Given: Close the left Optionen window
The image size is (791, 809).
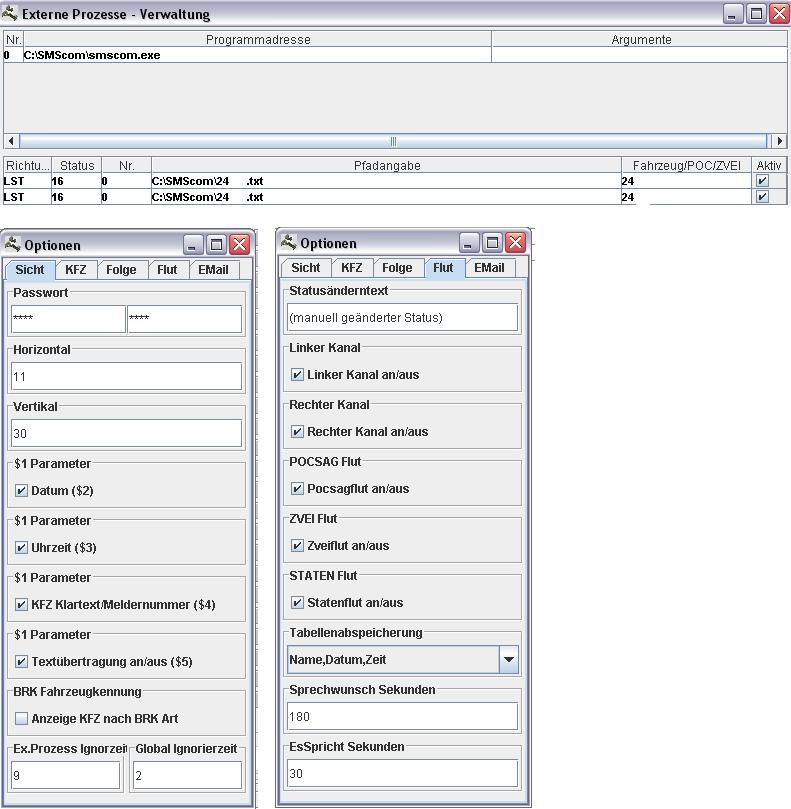Looking at the screenshot, I should [240, 245].
